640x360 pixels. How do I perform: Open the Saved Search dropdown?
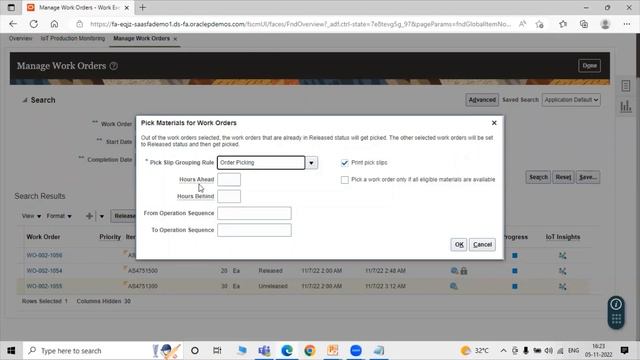pyautogui.click(x=571, y=100)
